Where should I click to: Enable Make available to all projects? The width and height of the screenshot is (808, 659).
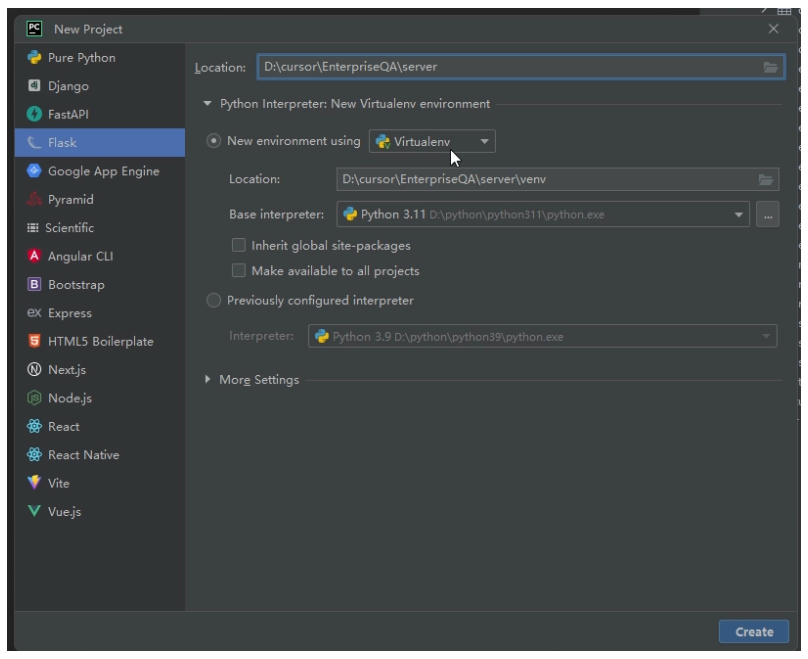(239, 271)
